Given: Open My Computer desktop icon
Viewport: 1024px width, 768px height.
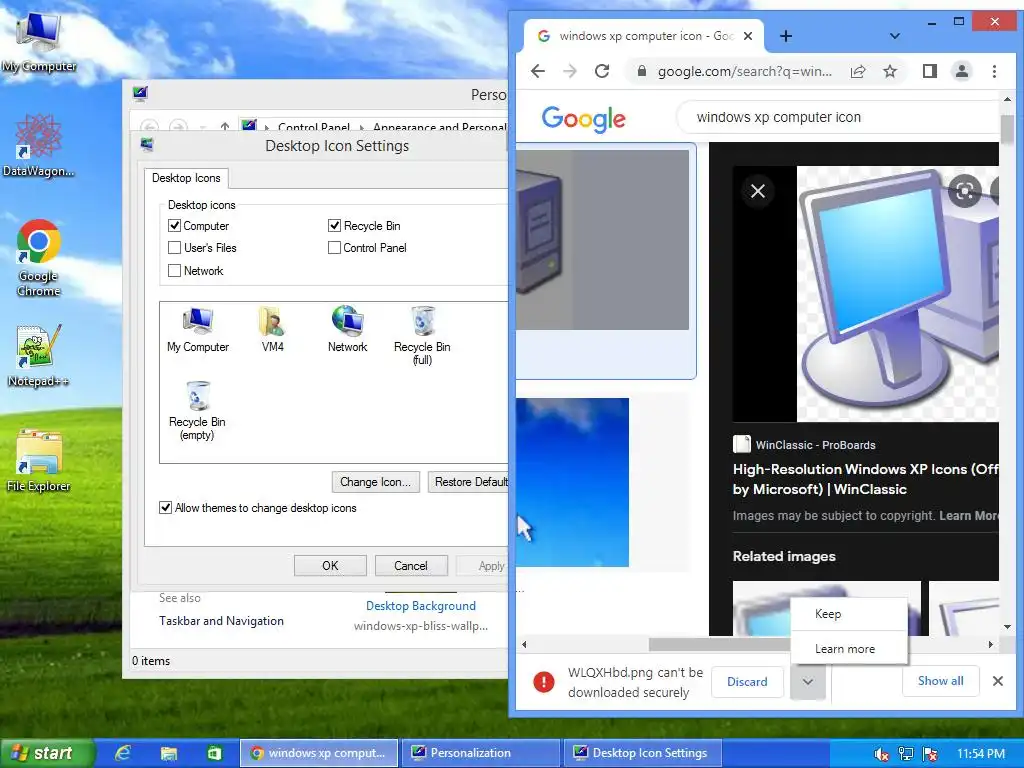Looking at the screenshot, I should (x=39, y=42).
